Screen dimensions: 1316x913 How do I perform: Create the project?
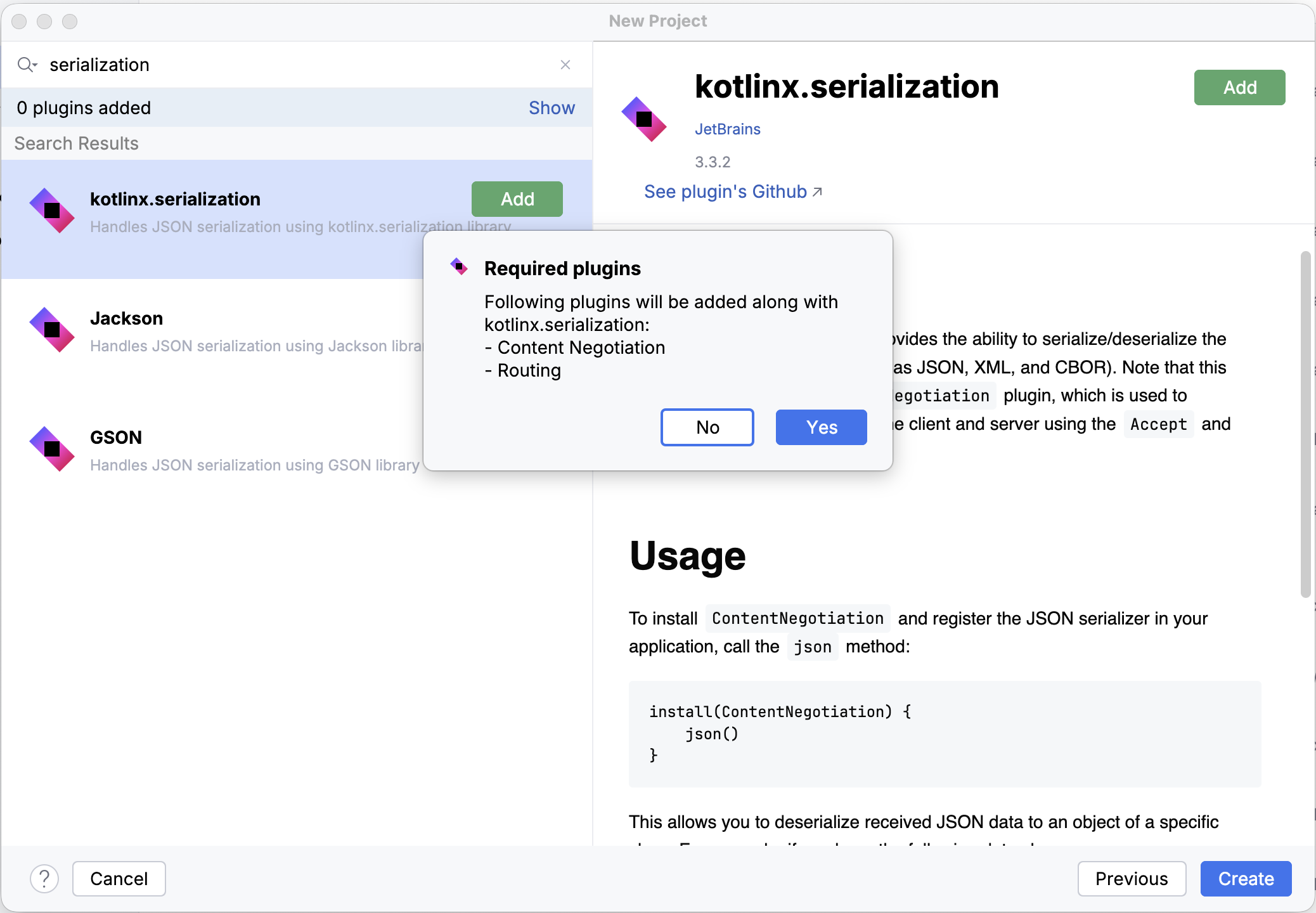click(x=1246, y=879)
